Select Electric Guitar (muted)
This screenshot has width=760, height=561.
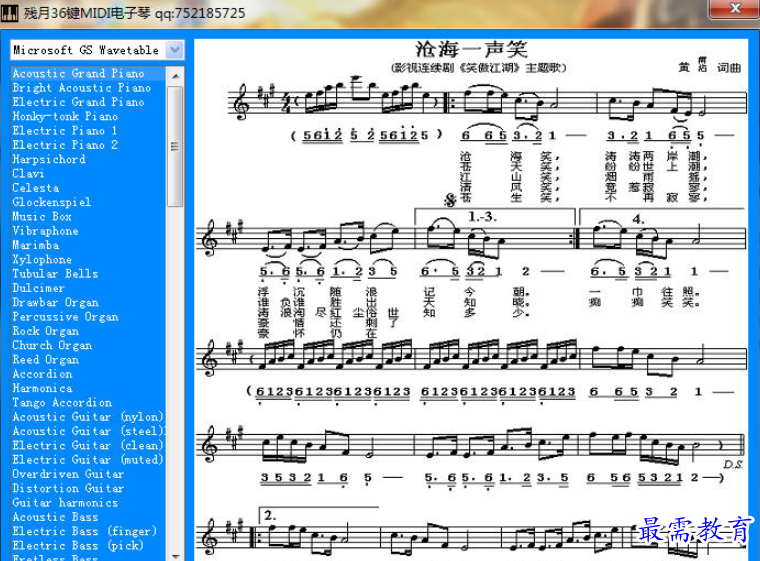click(88, 460)
